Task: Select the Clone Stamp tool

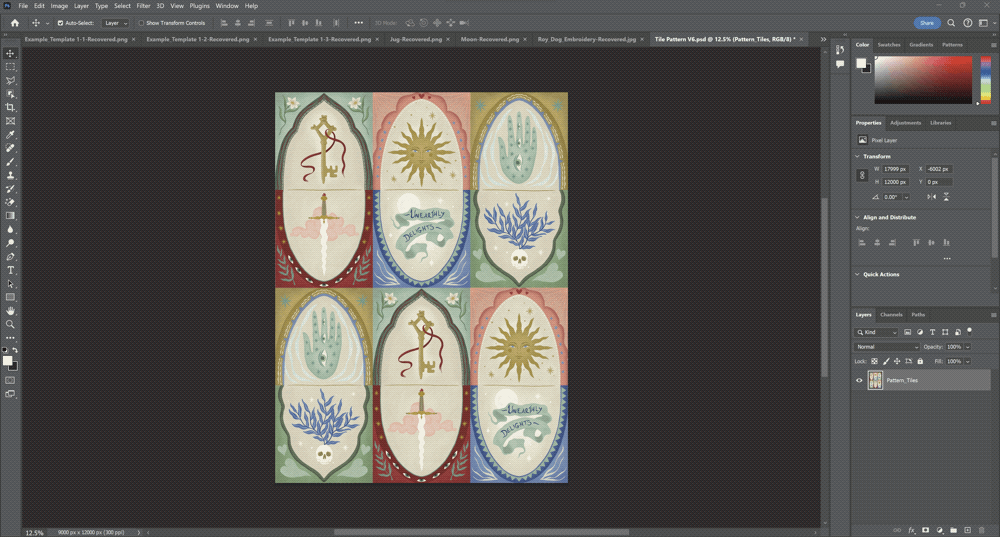Action: click(x=10, y=175)
